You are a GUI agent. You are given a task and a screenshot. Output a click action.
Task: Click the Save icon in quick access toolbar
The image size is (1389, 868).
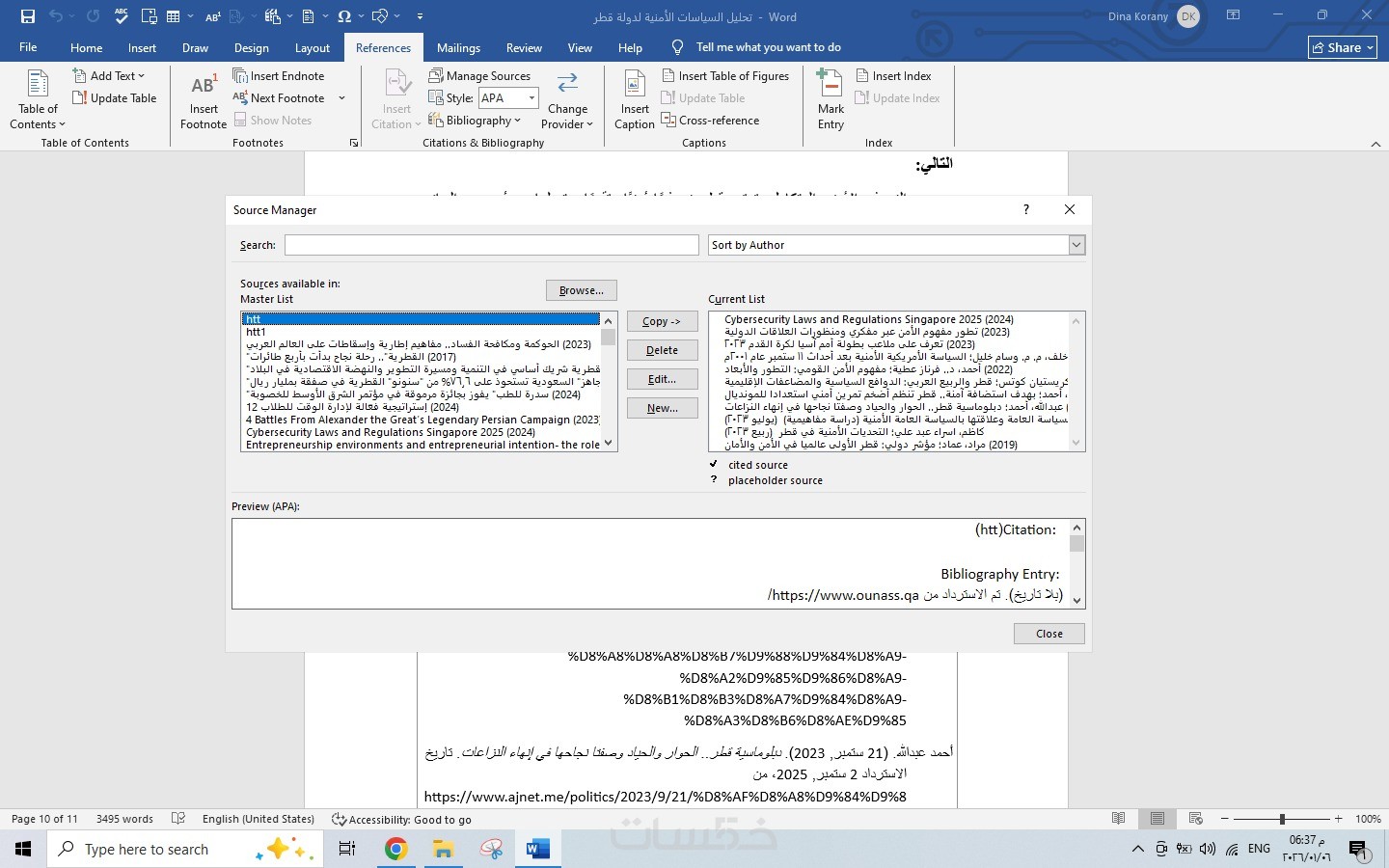tap(27, 16)
